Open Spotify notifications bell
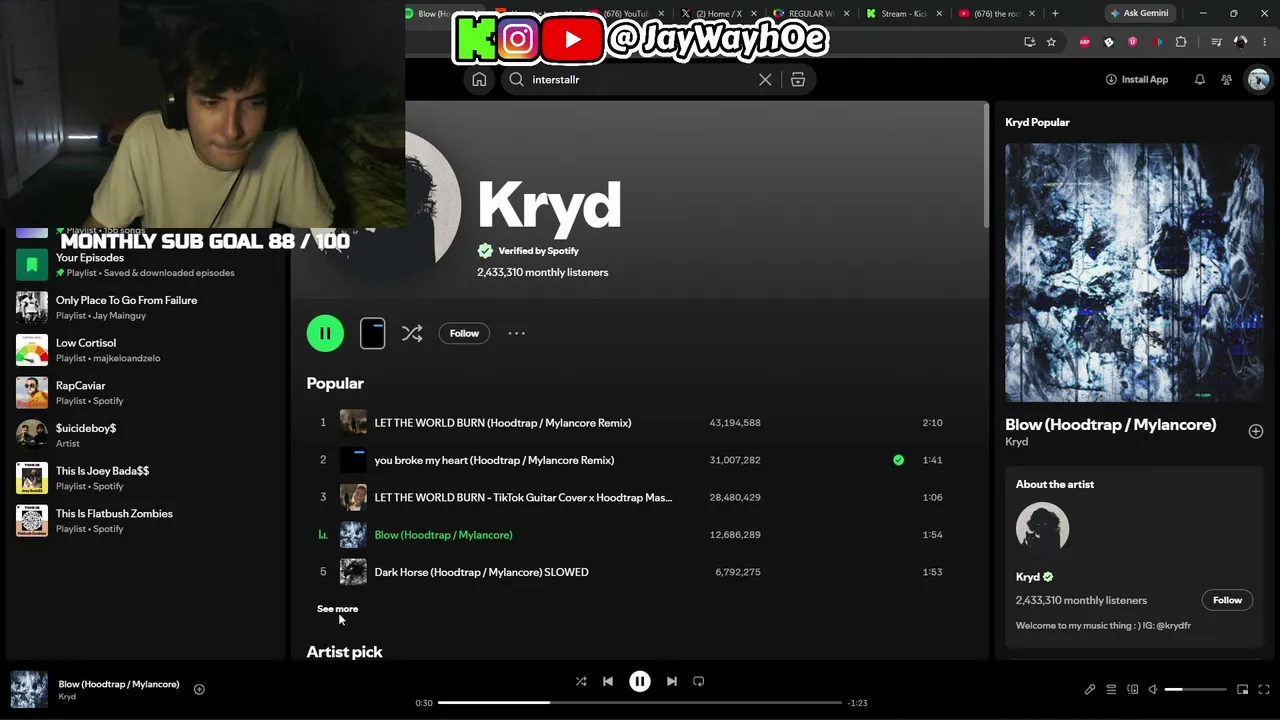 pos(1200,80)
